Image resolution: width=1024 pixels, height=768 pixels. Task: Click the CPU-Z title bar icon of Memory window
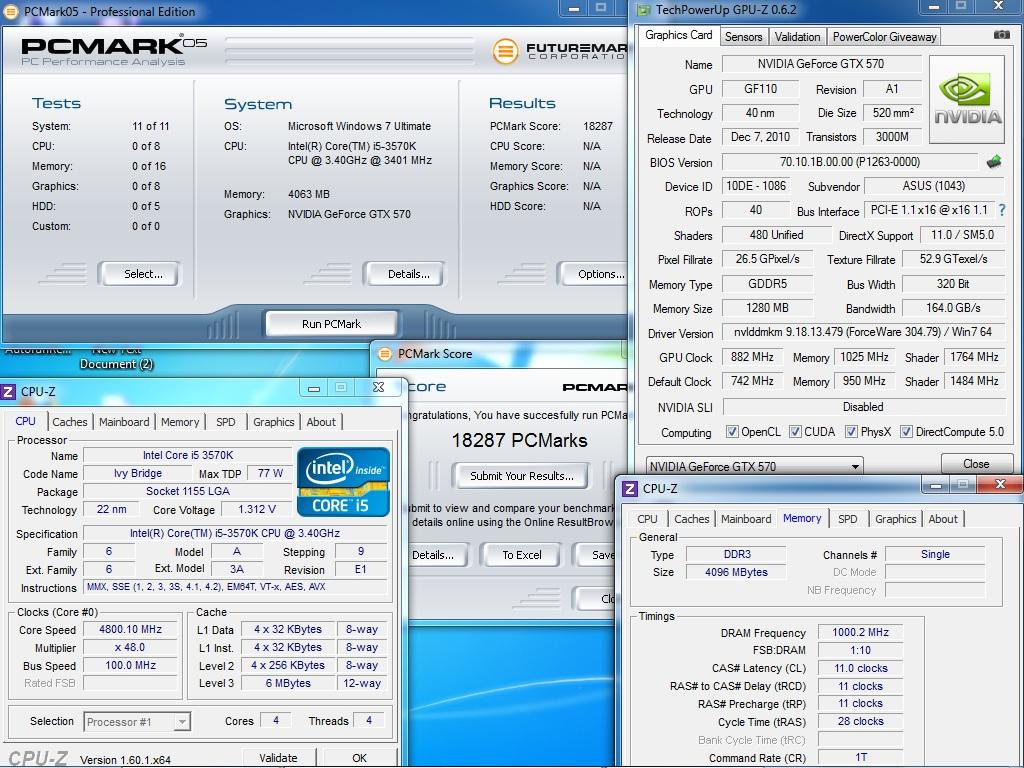(630, 488)
